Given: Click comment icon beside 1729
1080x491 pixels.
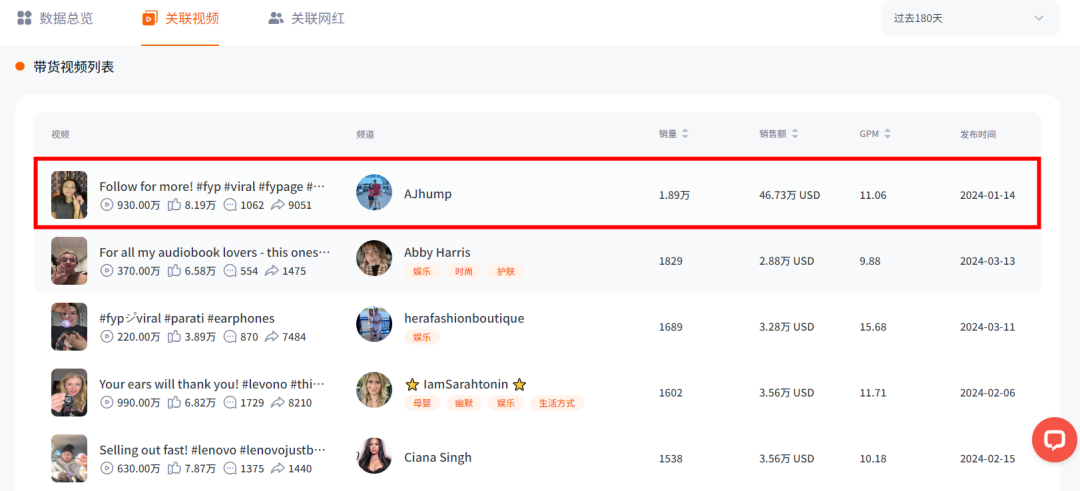Looking at the screenshot, I should [x=230, y=403].
